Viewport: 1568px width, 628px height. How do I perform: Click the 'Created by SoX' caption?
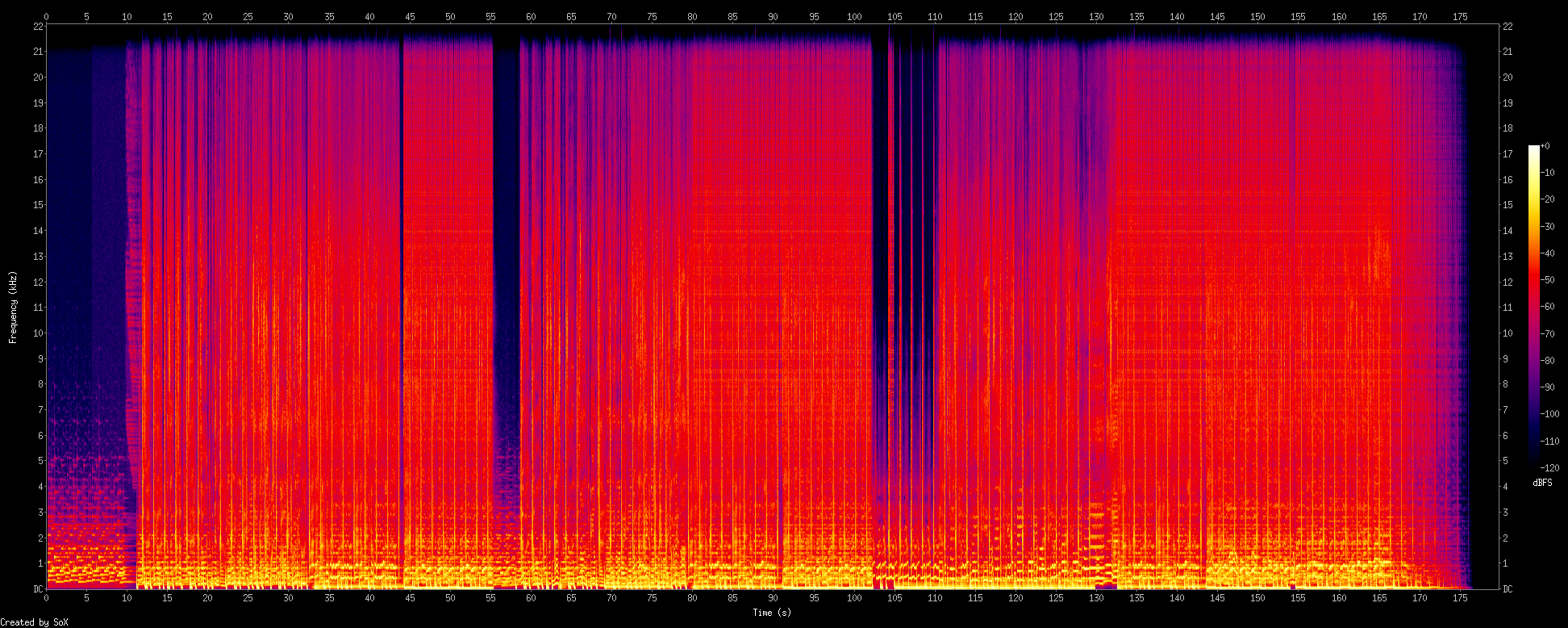pyautogui.click(x=34, y=622)
